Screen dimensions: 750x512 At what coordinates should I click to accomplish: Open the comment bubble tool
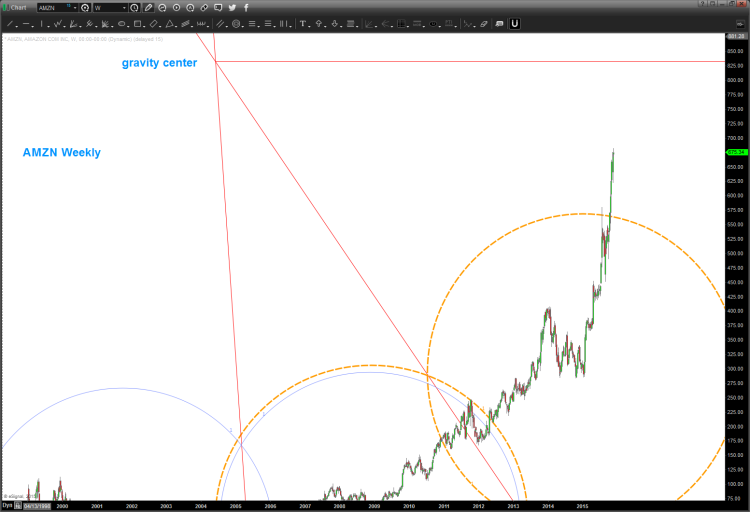[x=499, y=23]
